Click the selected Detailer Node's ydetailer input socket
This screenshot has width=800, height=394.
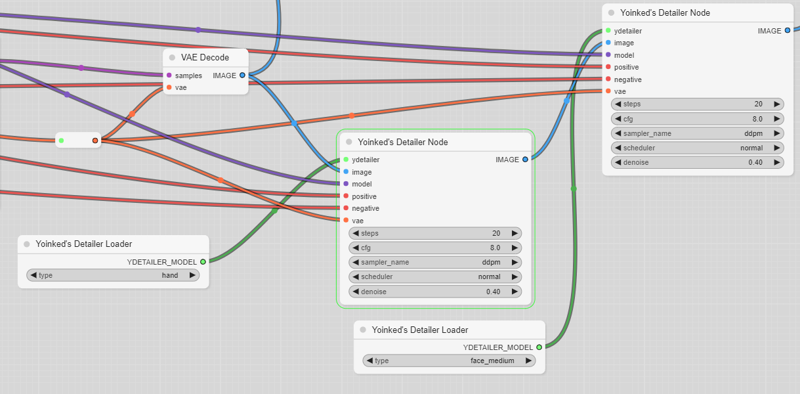(346, 160)
